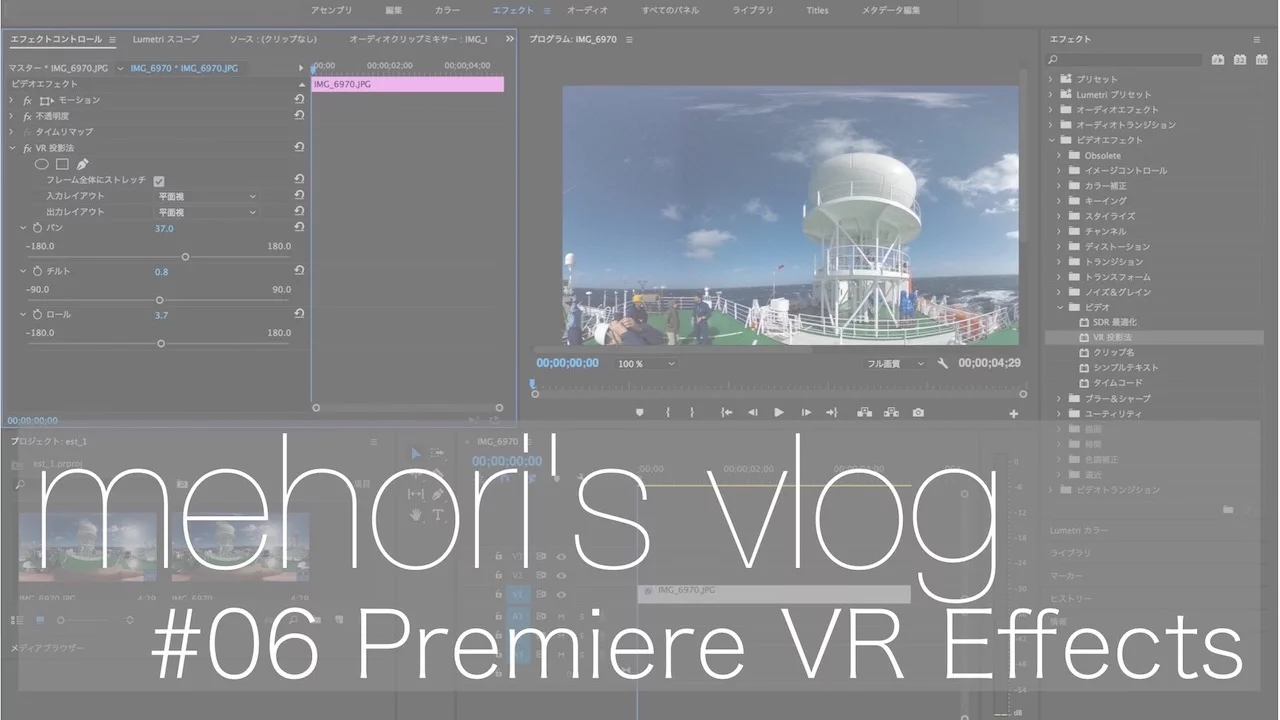Open 入力レイアウト dropdown

pyautogui.click(x=207, y=197)
